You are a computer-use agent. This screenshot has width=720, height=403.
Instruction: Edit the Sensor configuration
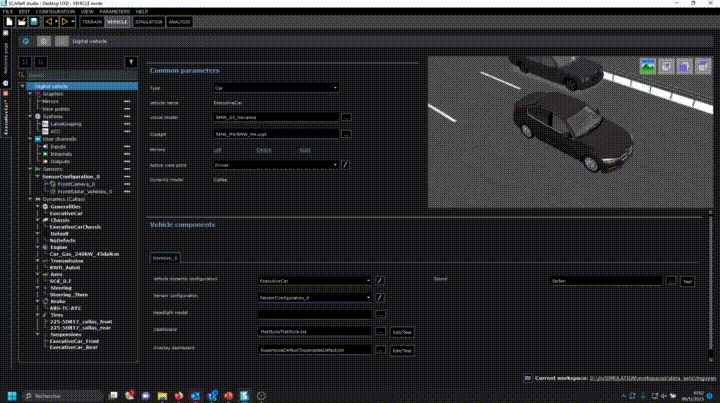click(x=380, y=297)
